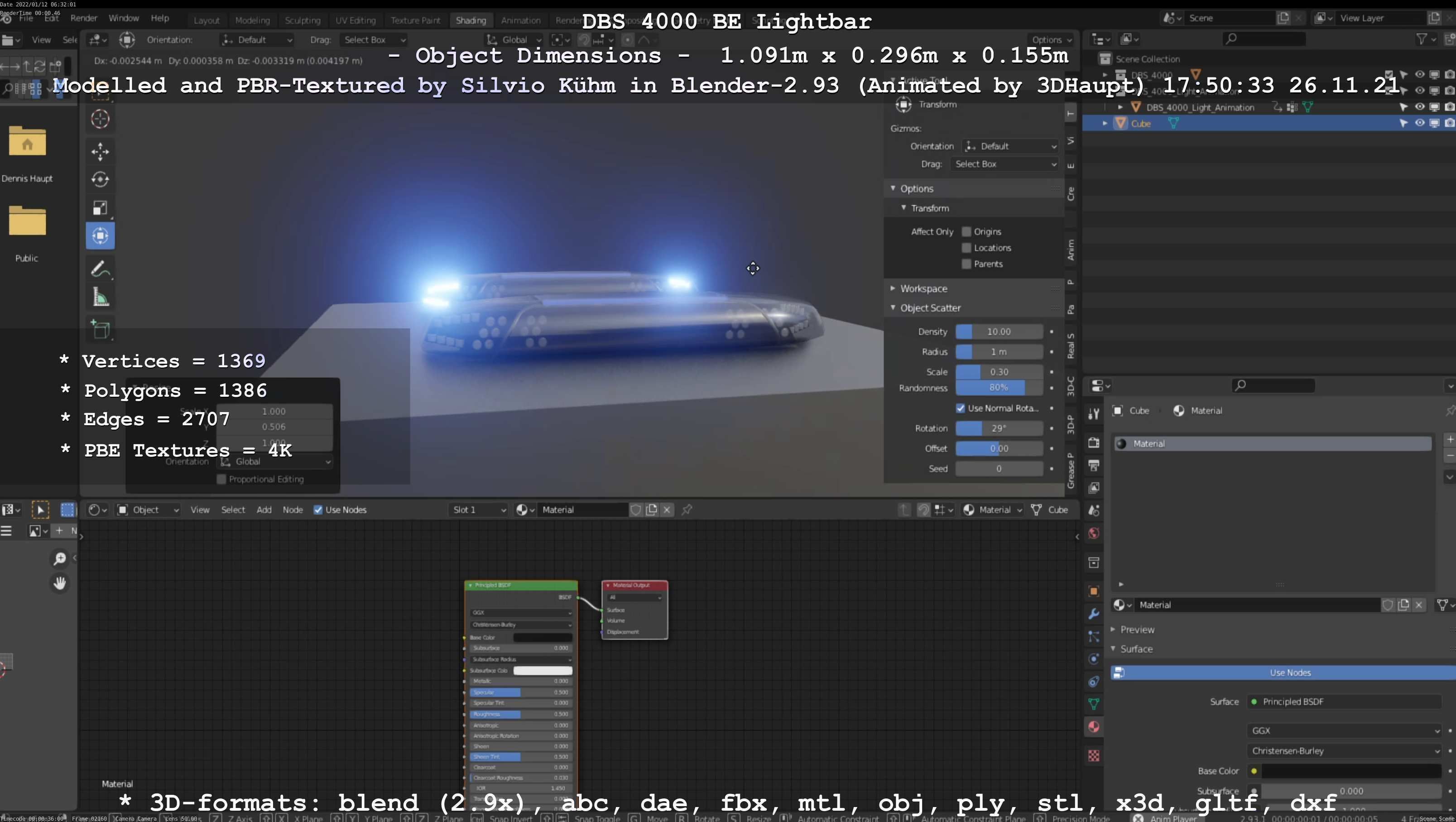Switch to the Texture Paint workspace tab
The image size is (1456, 822).
pos(415,20)
